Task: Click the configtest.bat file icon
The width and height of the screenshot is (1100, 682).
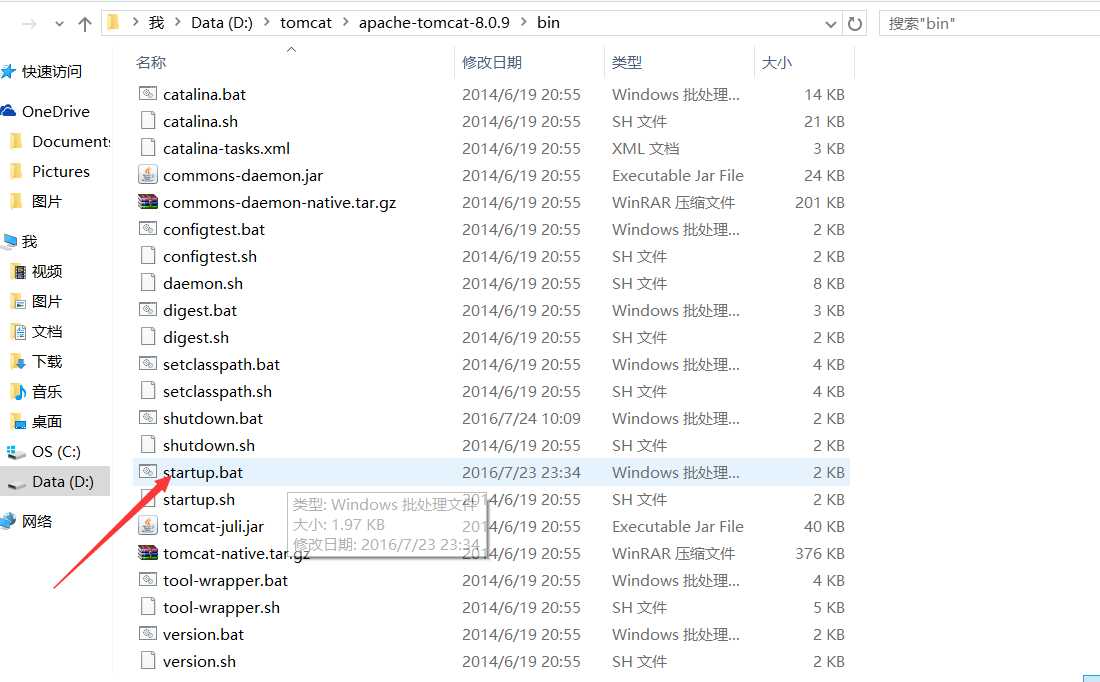Action: click(x=147, y=229)
